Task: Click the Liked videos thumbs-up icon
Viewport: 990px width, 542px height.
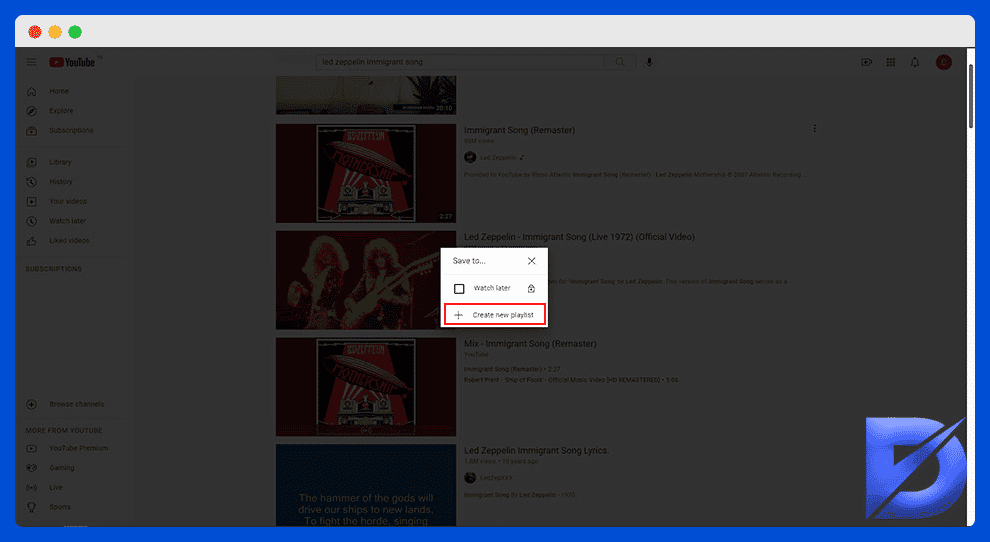Action: pos(32,241)
